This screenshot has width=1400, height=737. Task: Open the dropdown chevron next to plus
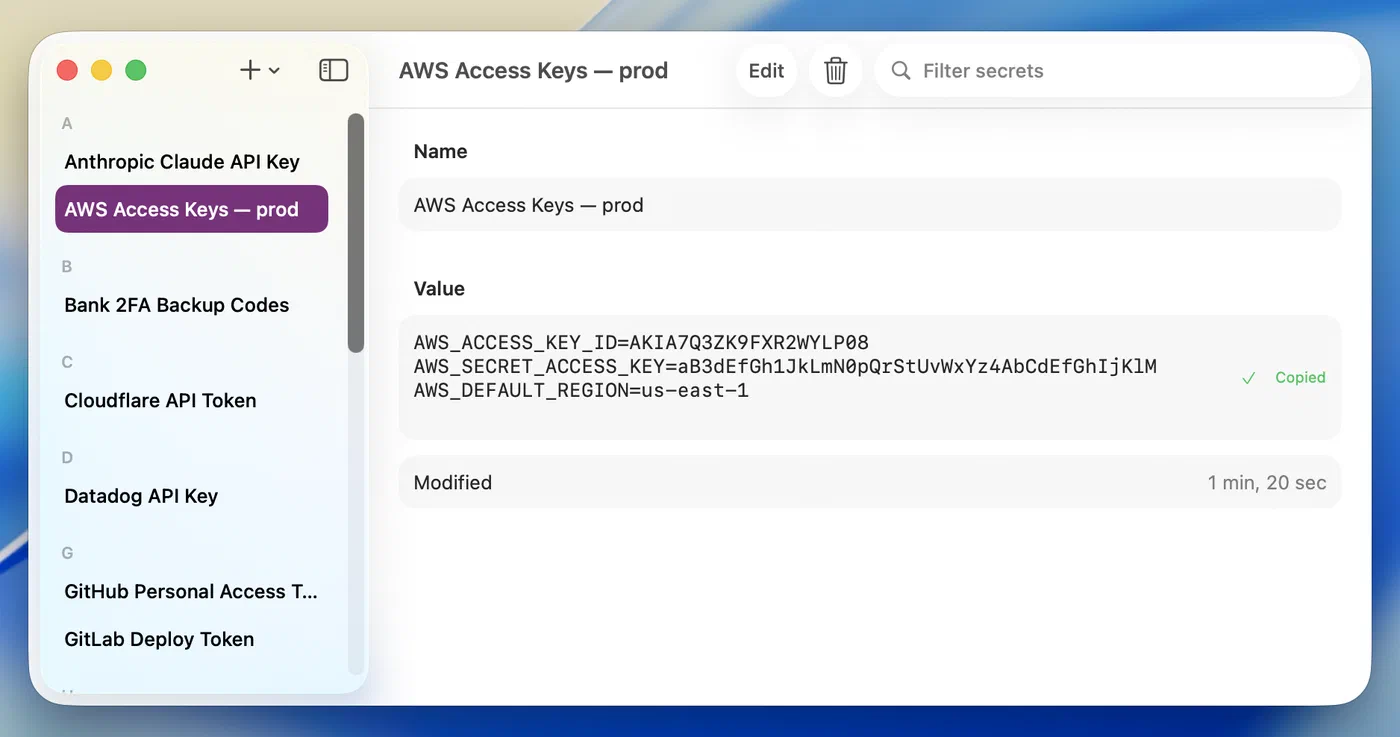(274, 71)
